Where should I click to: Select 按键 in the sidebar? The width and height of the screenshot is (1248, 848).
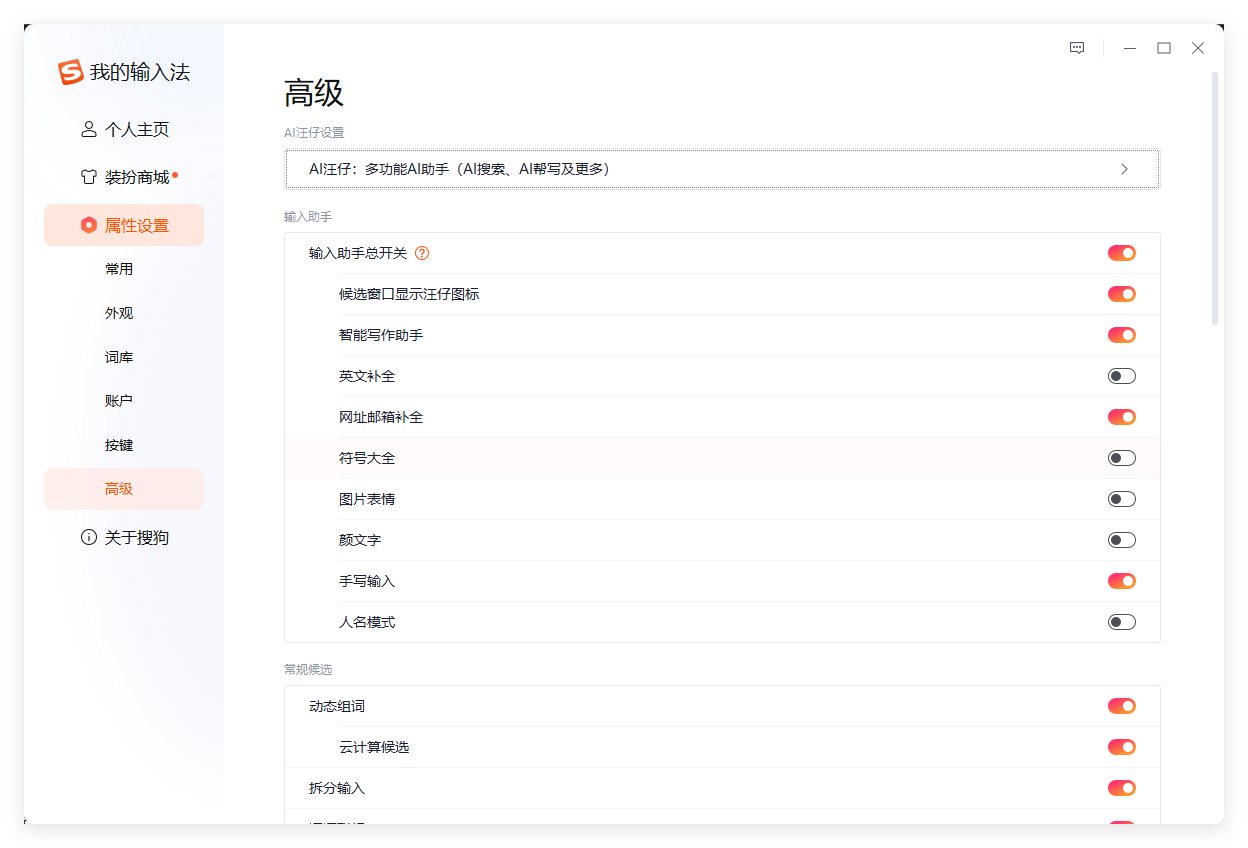click(119, 444)
